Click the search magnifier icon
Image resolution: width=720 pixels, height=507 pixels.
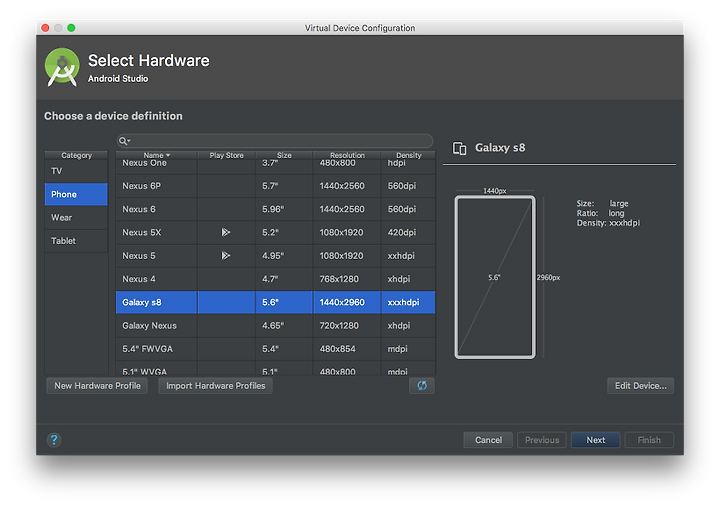[124, 141]
